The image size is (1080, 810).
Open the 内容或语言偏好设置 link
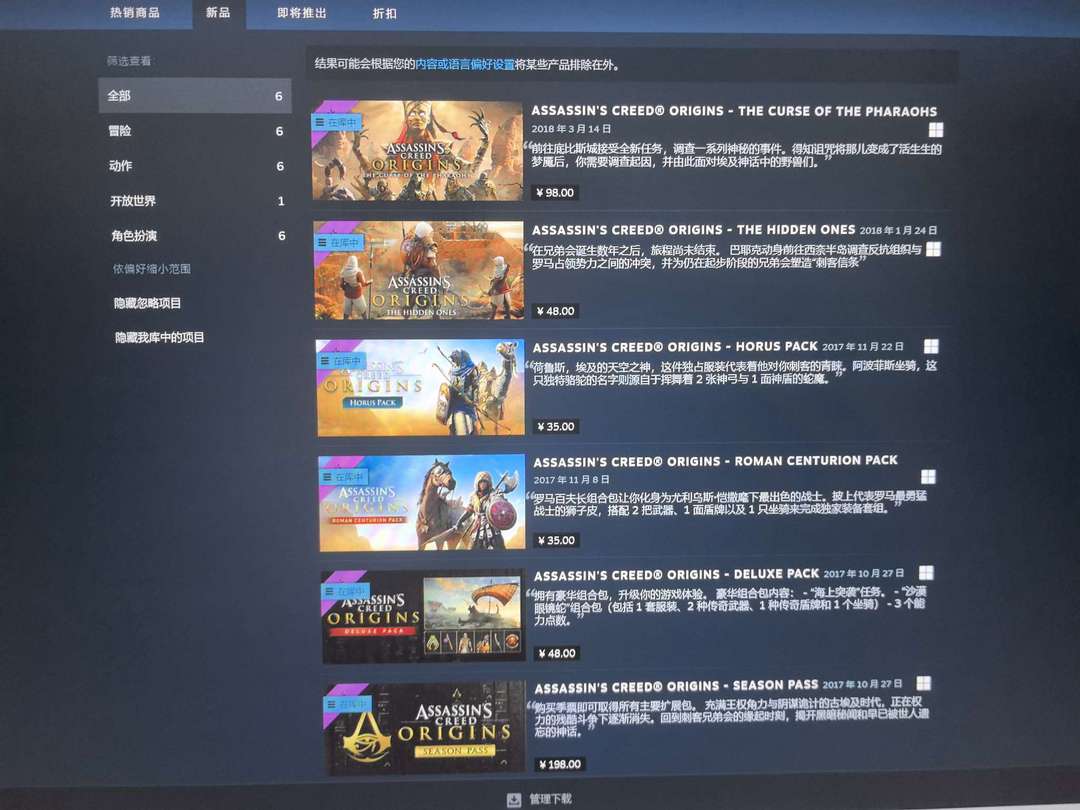[465, 65]
